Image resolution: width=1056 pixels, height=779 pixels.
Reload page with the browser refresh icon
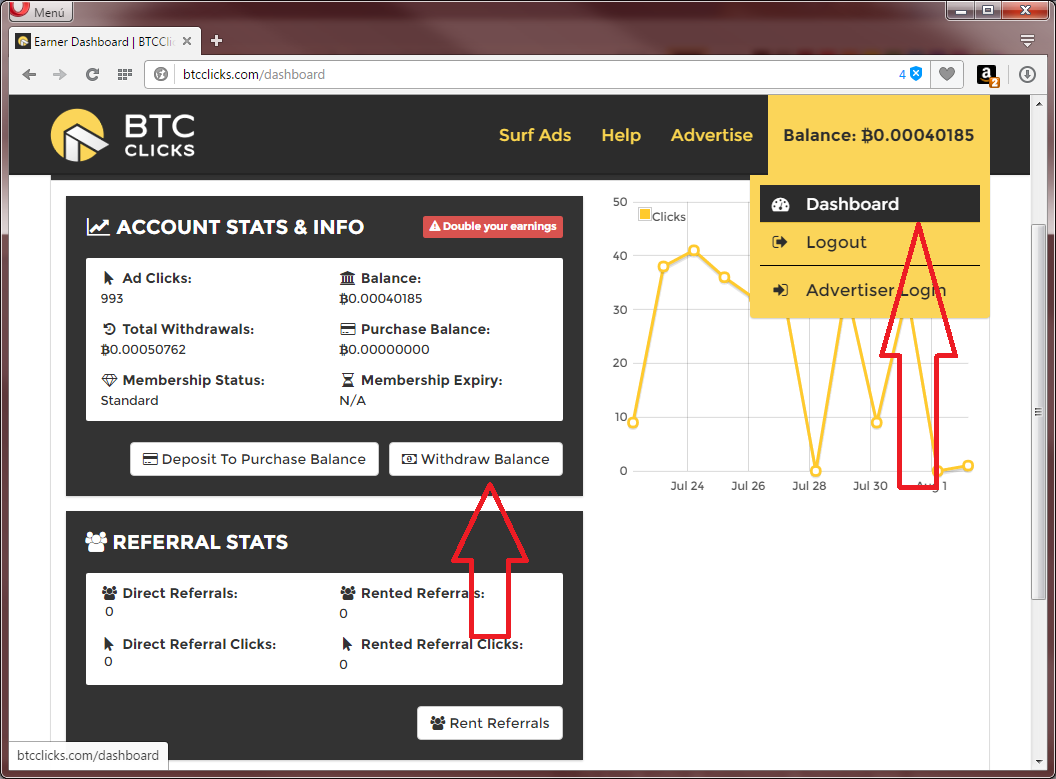[92, 74]
